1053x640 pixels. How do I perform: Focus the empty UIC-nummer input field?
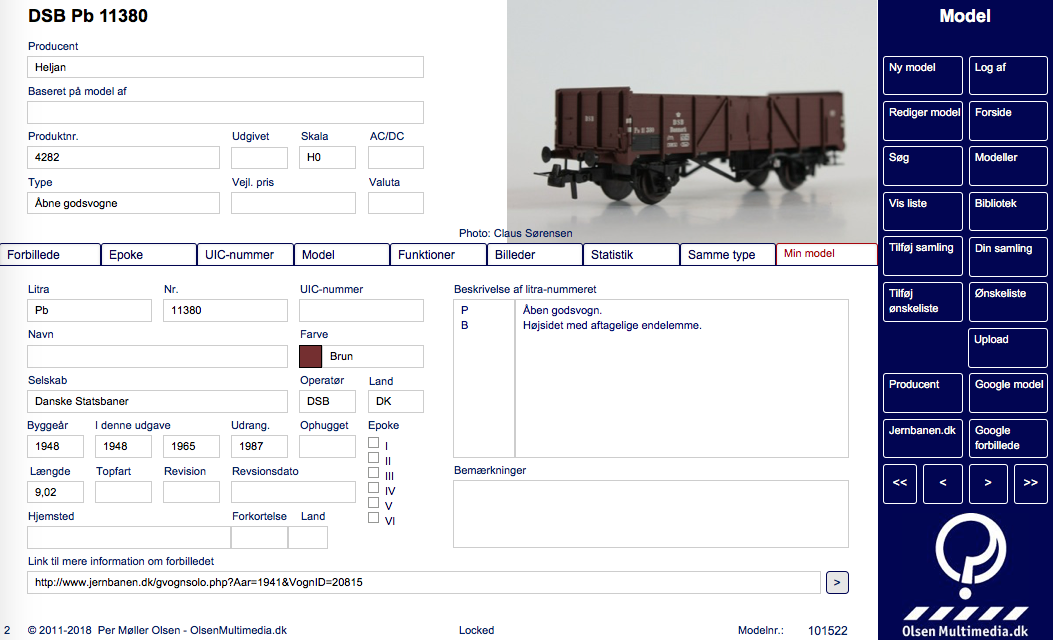[x=361, y=310]
